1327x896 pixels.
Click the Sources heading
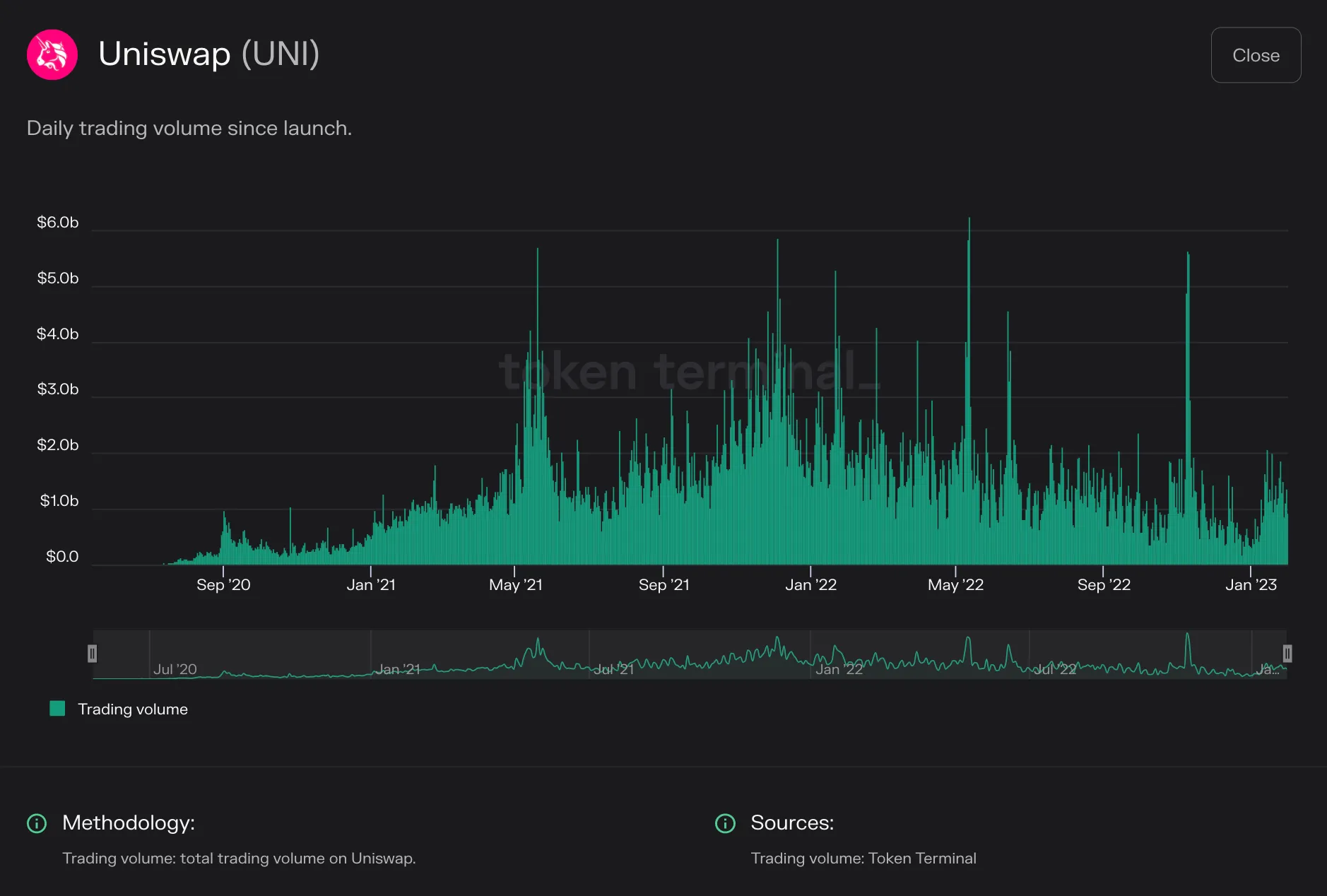coord(792,823)
